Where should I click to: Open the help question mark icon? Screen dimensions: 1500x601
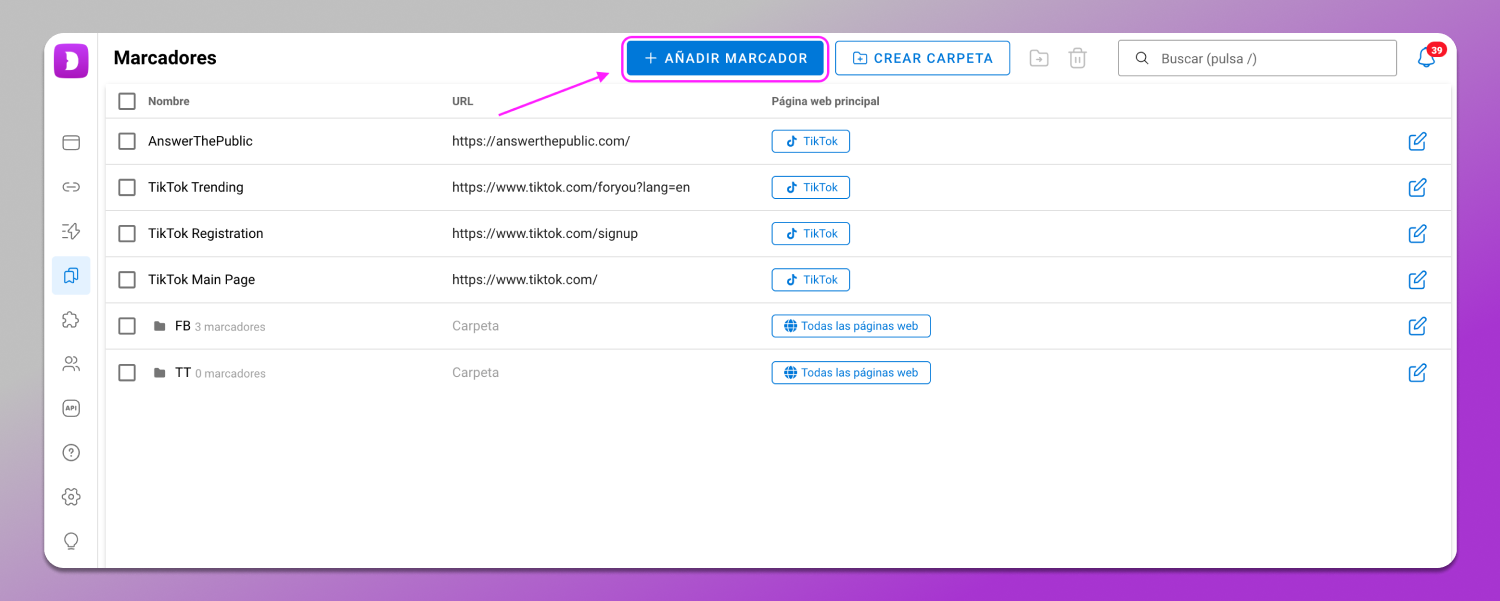coord(71,453)
